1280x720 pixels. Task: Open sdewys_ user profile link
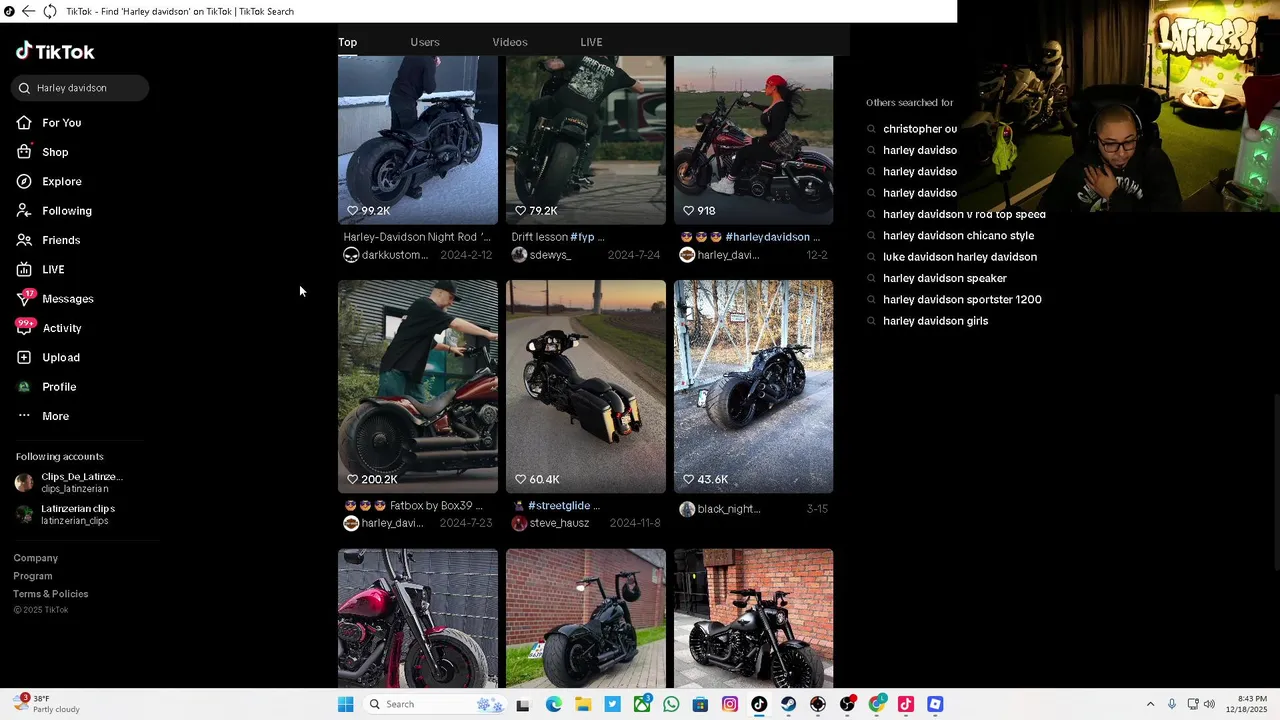click(x=551, y=255)
